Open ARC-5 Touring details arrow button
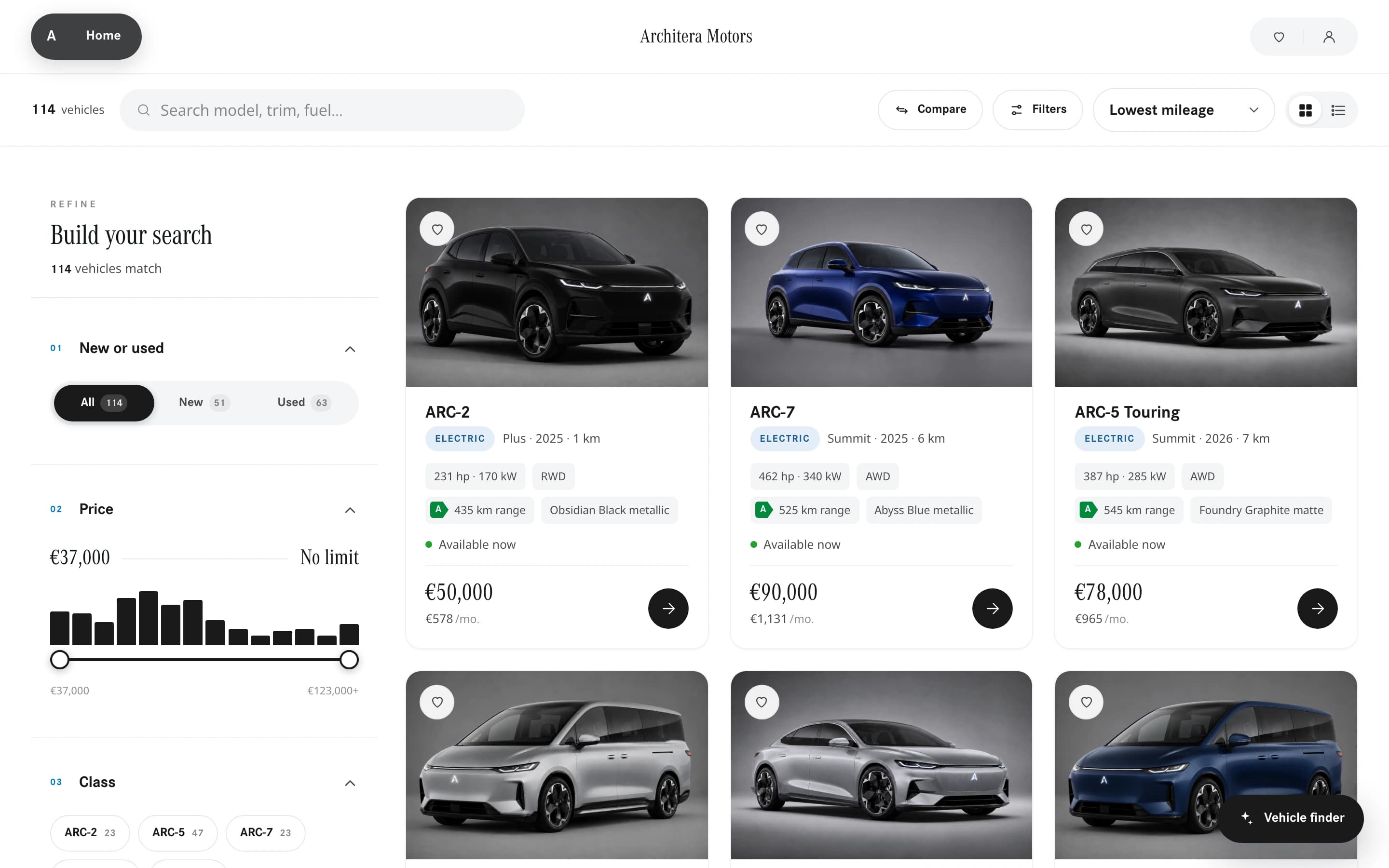1389x868 pixels. (1317, 609)
